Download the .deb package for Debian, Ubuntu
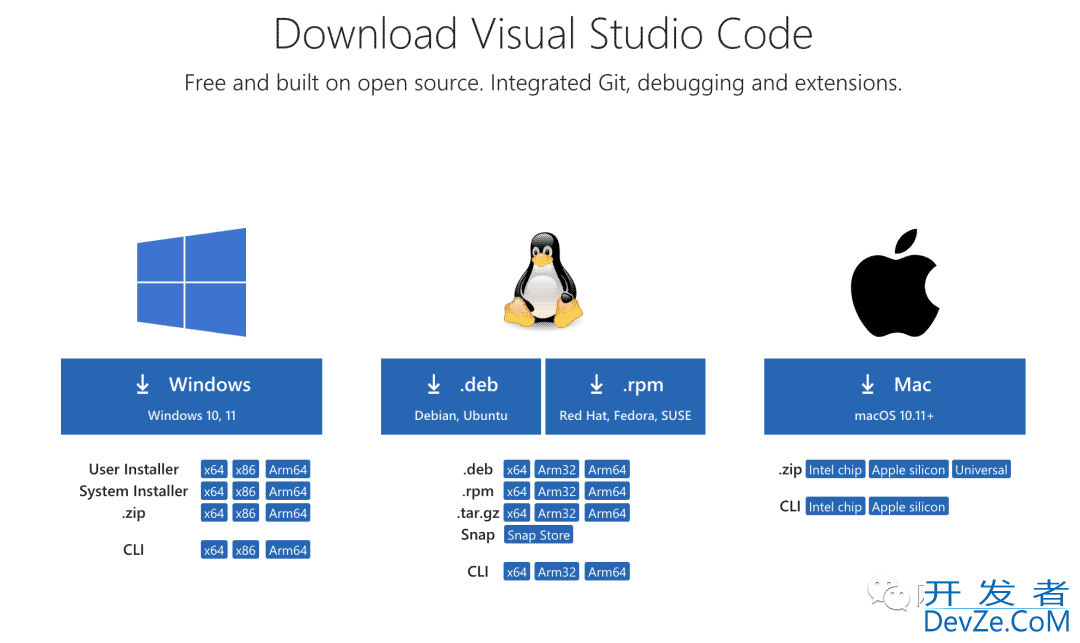1080x643 pixels. 461,397
